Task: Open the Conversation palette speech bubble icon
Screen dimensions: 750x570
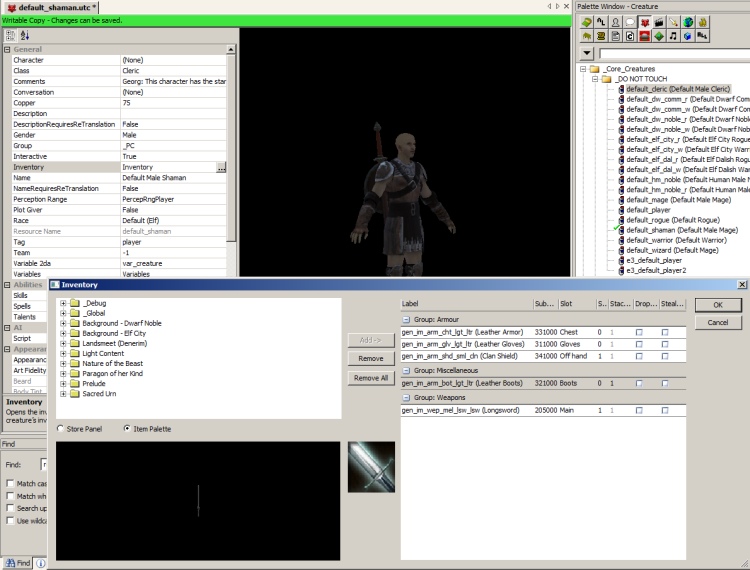Action: click(630, 22)
